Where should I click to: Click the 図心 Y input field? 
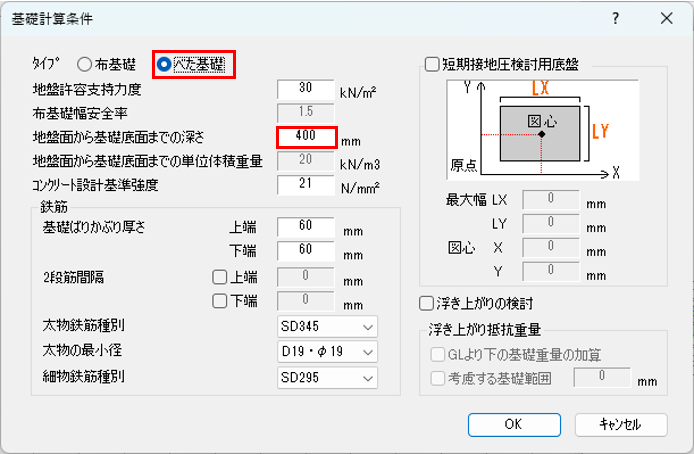pyautogui.click(x=551, y=272)
